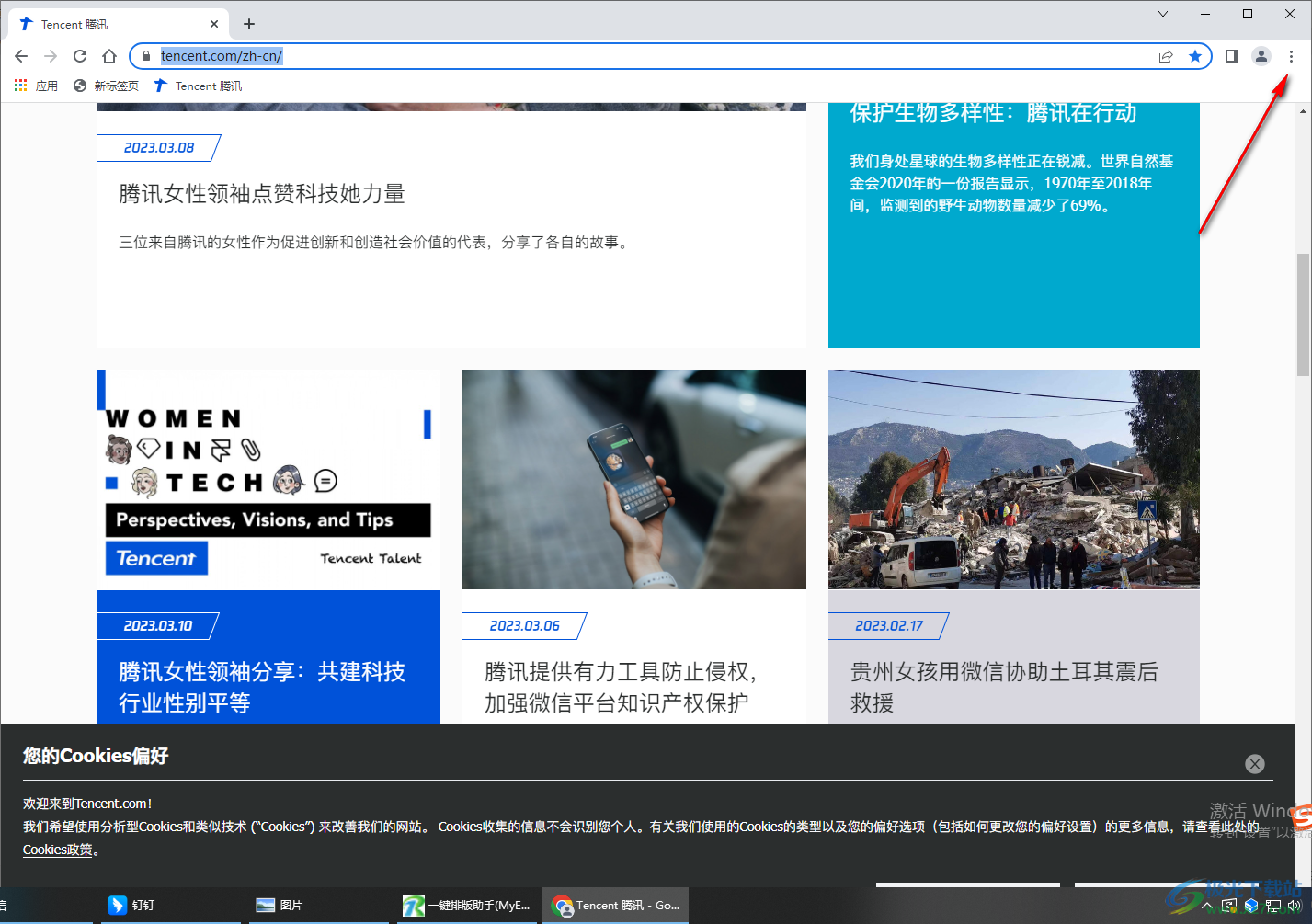Go back to the previous page
This screenshot has height=924, width=1312.
[x=21, y=56]
